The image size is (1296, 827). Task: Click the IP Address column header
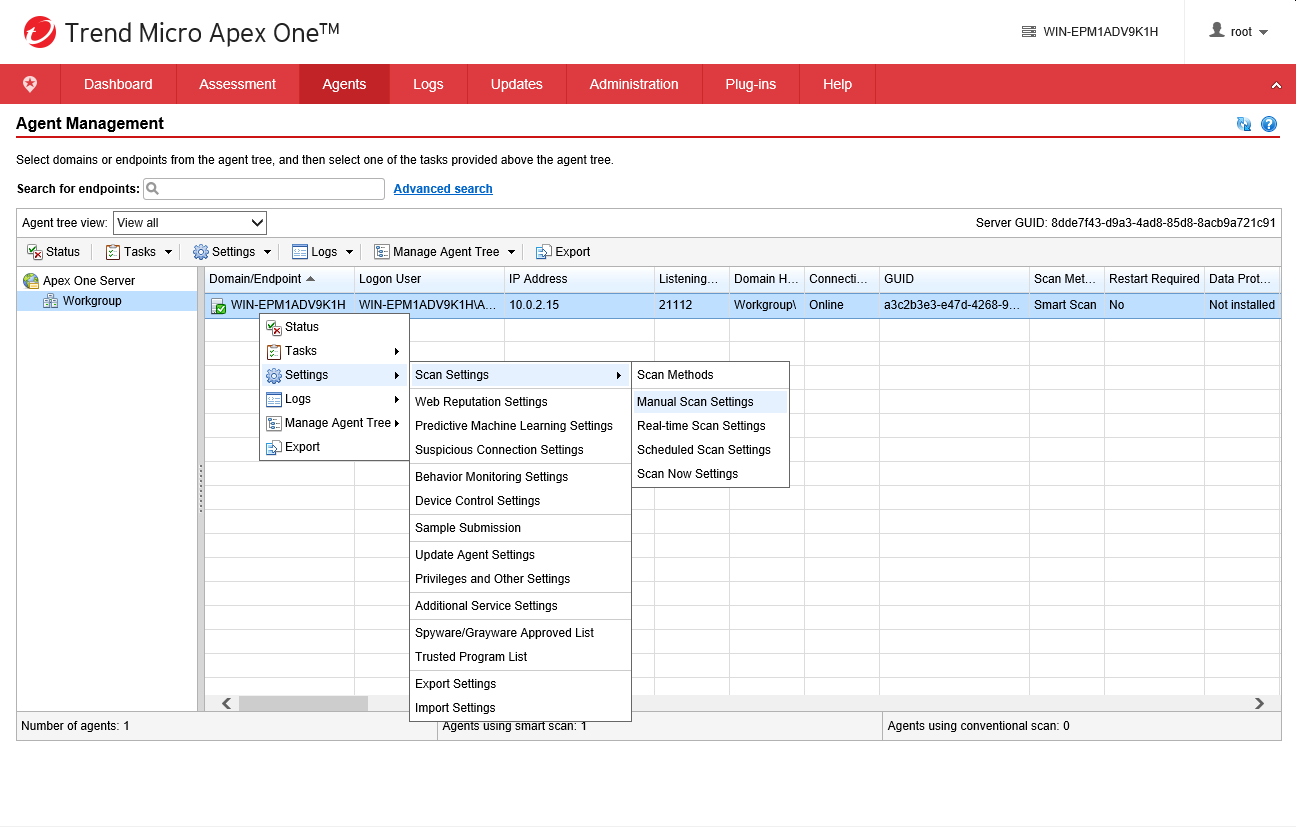click(x=579, y=279)
